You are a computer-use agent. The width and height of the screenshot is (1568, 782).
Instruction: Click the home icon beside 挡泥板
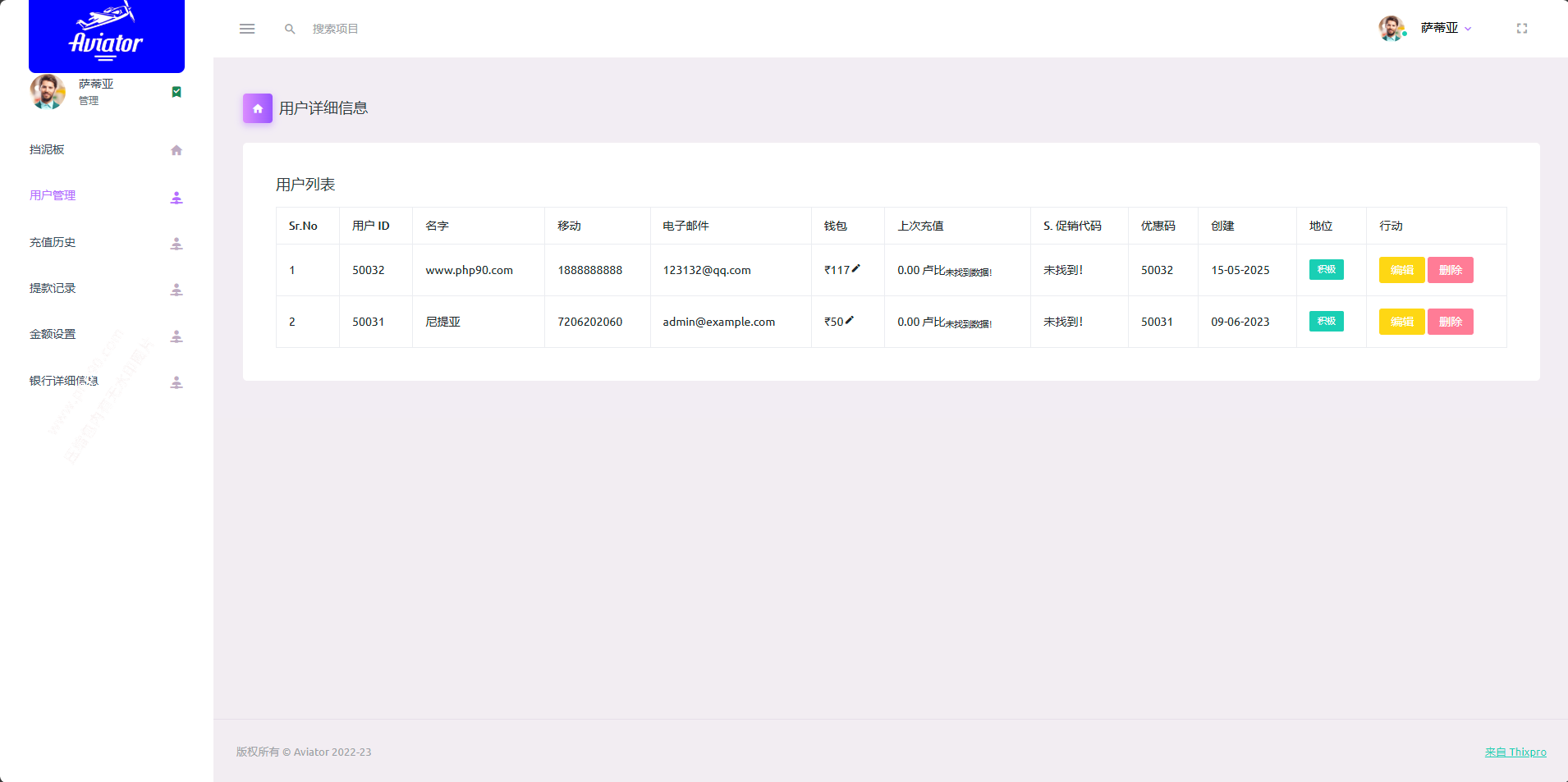coord(177,150)
